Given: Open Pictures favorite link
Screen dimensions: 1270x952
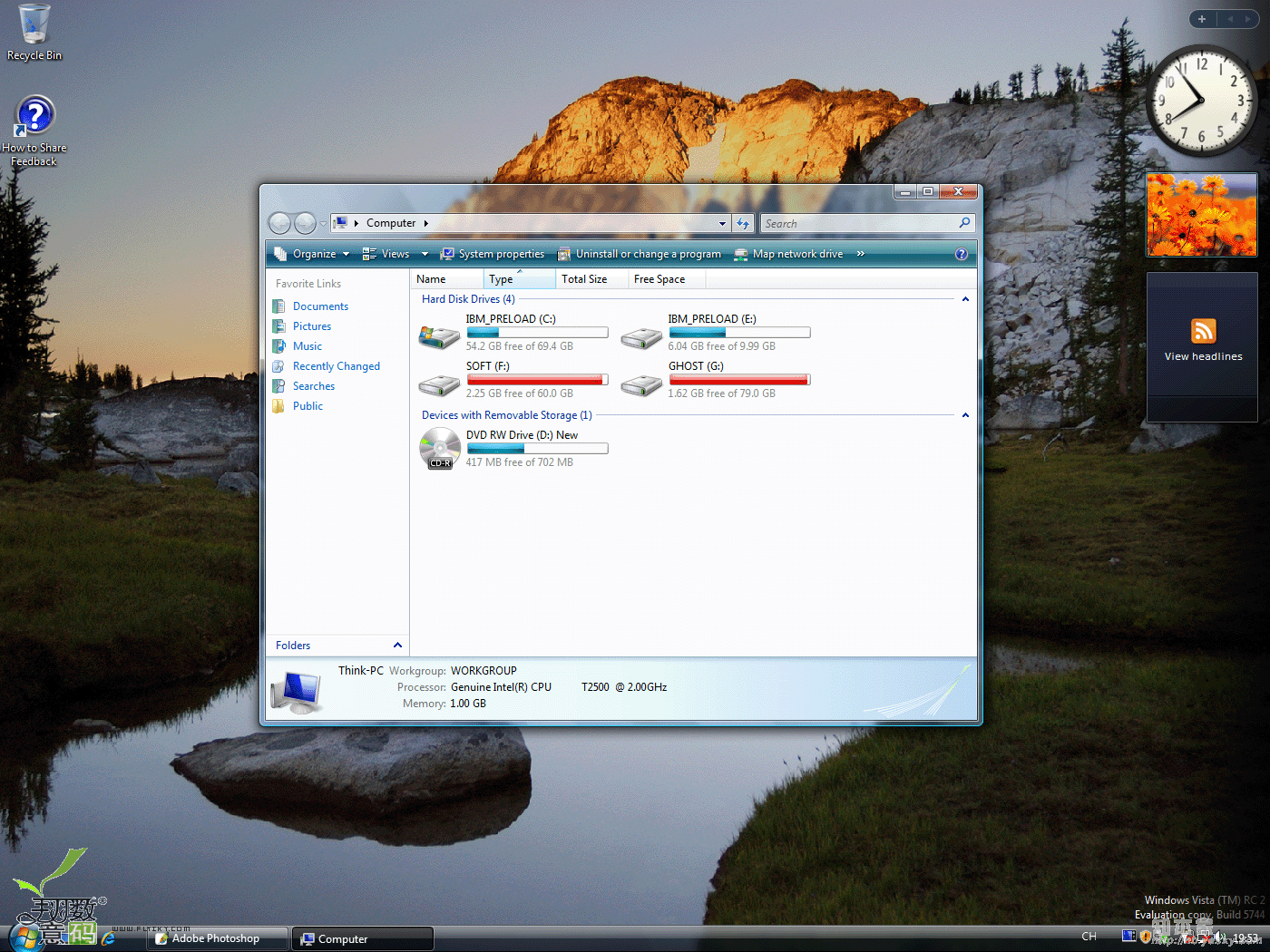Looking at the screenshot, I should coord(312,326).
